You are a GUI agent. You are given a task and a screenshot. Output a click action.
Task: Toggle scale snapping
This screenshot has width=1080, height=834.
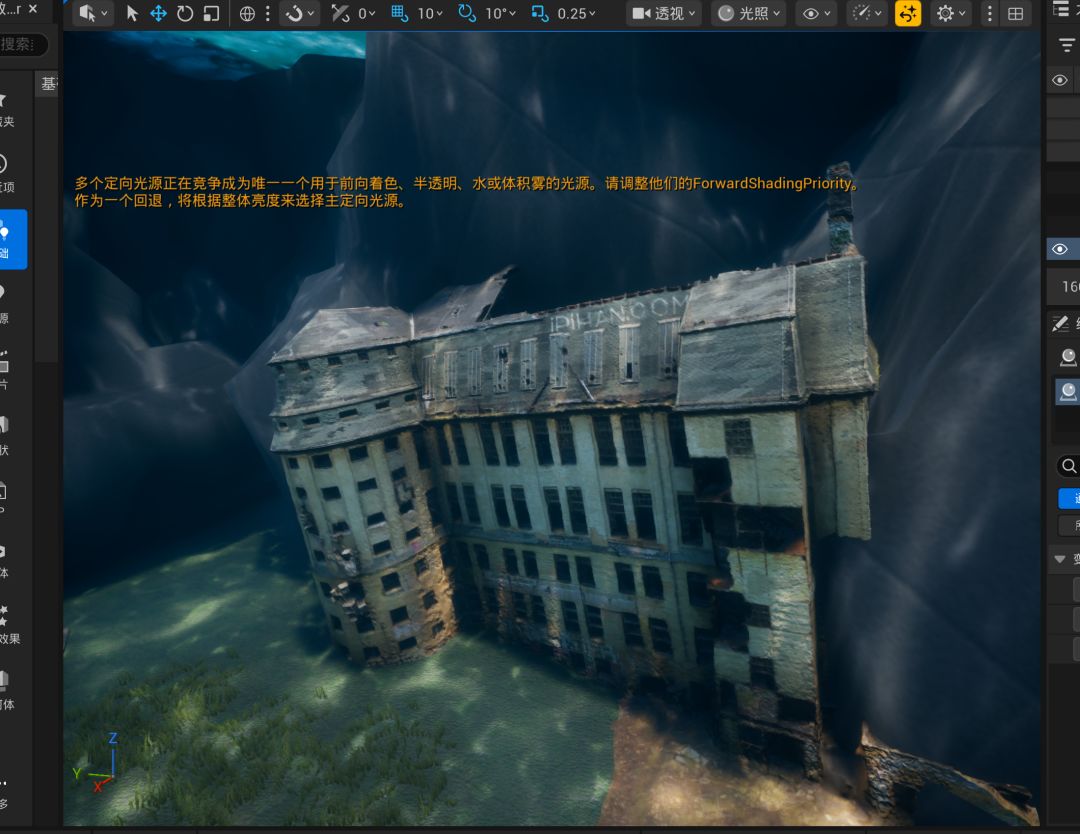coord(540,13)
